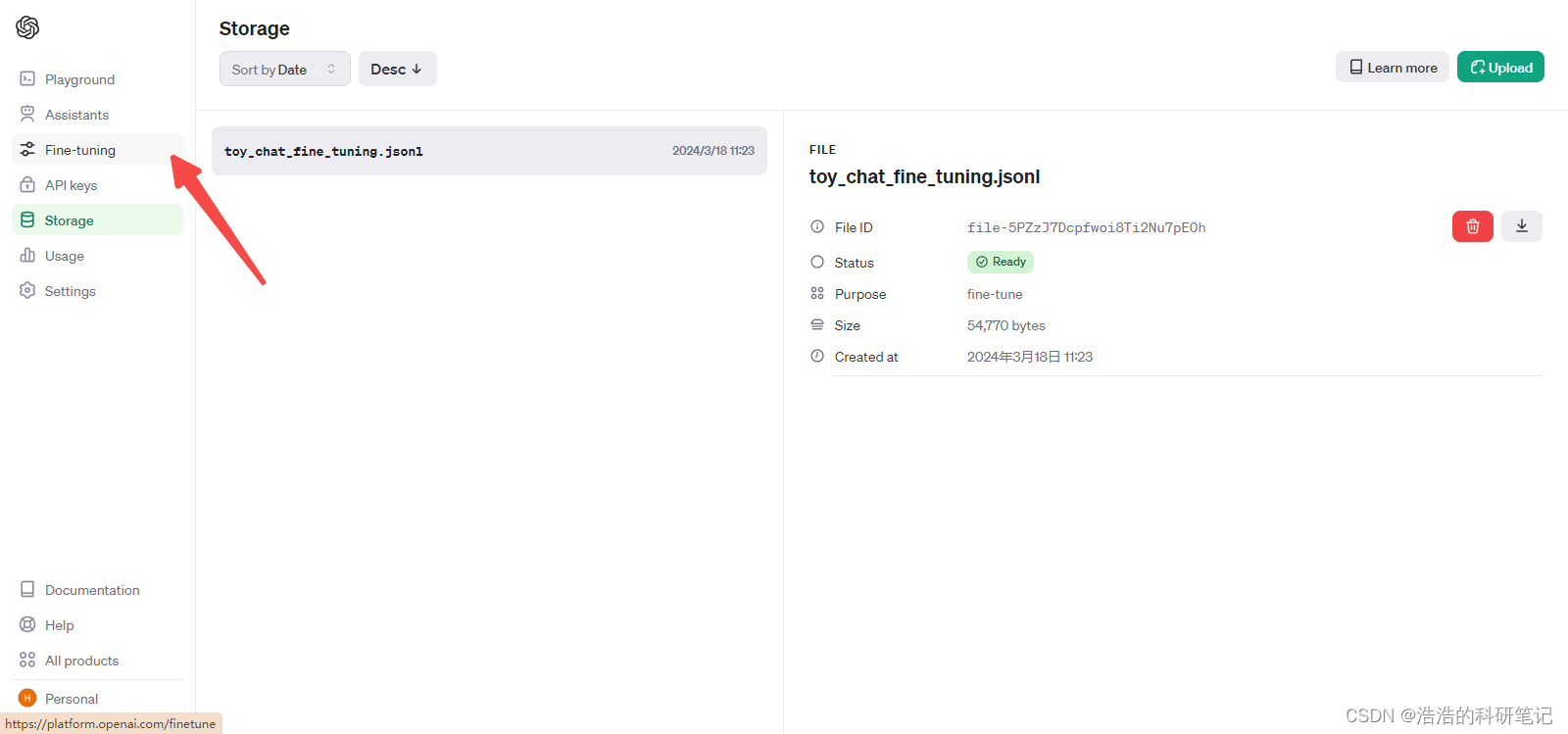Open the Usage page
Image resolution: width=1568 pixels, height=734 pixels.
tap(97, 256)
